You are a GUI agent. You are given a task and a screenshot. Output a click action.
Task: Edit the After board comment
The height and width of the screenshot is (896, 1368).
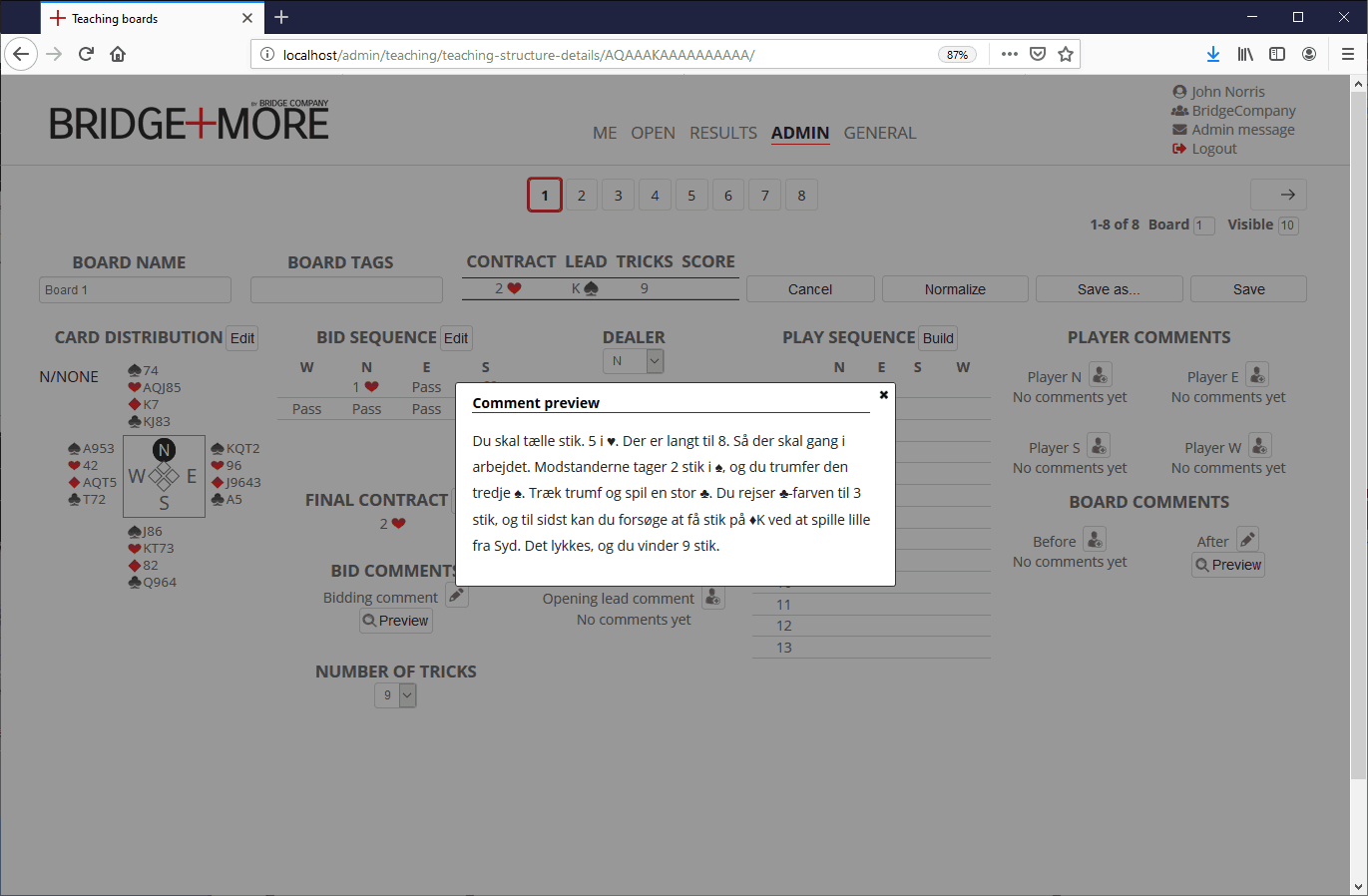tap(1247, 540)
